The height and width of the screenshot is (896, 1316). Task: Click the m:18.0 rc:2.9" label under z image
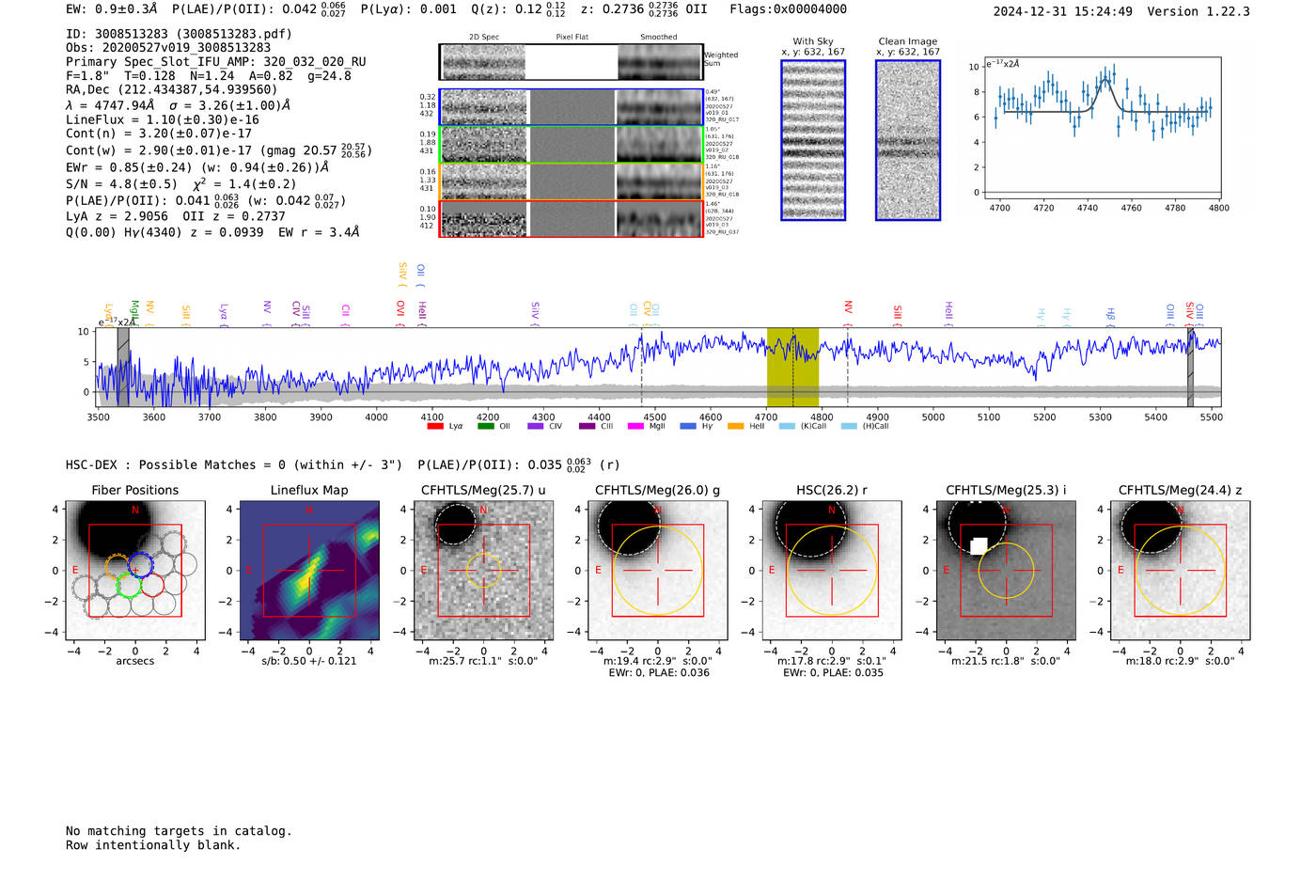1180,661
